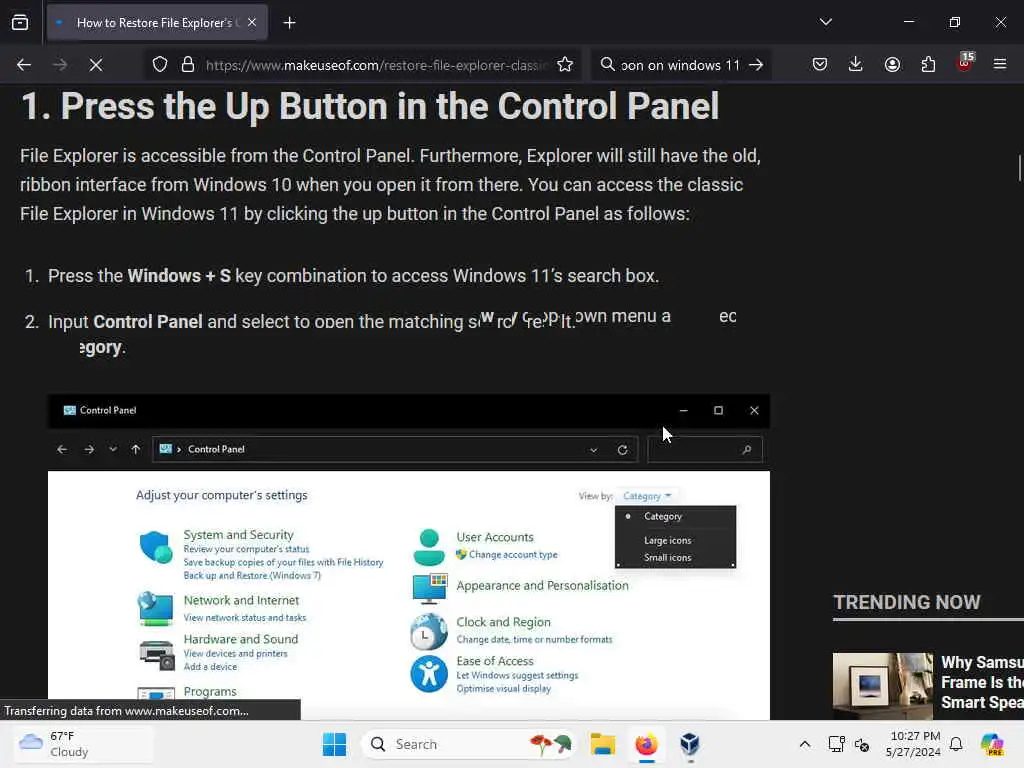Open the notifications bell icon
1024x768 pixels.
click(x=956, y=744)
